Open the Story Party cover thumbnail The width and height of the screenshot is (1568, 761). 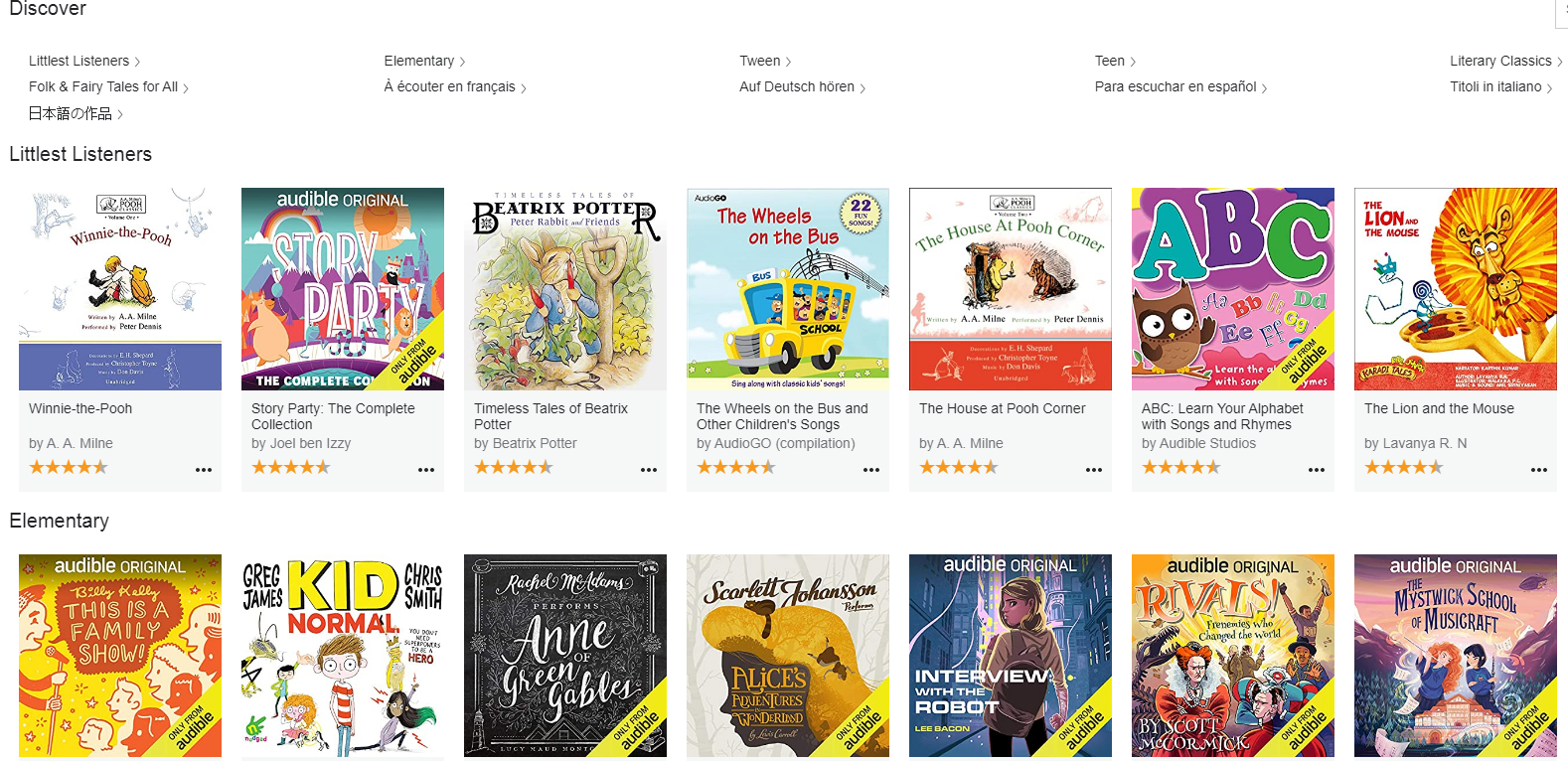[343, 289]
